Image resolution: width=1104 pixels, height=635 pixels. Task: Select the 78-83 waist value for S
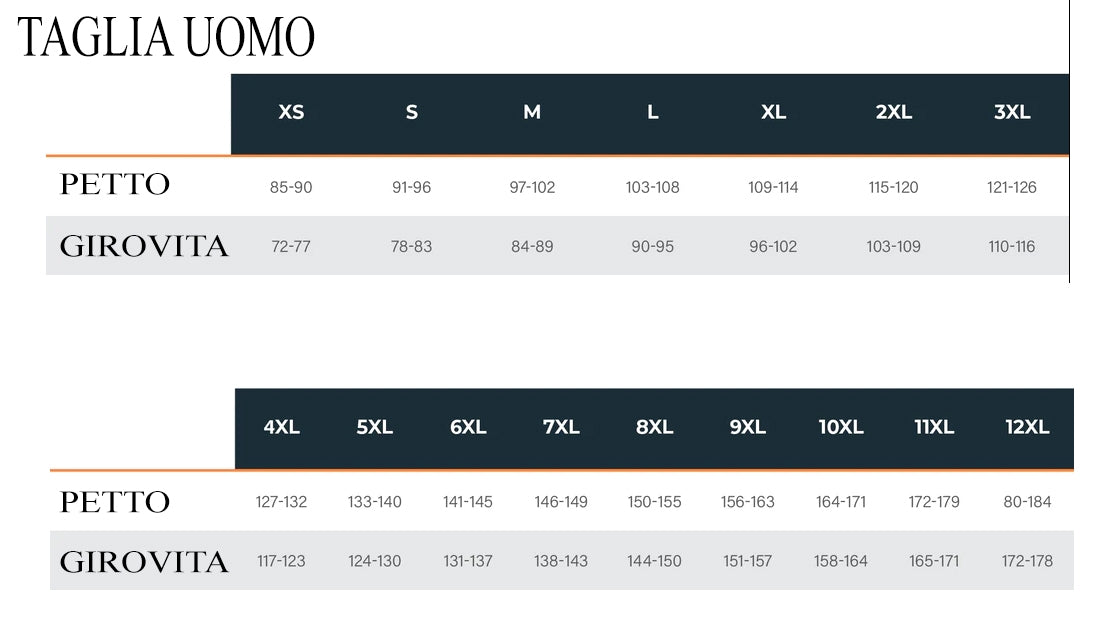(411, 246)
